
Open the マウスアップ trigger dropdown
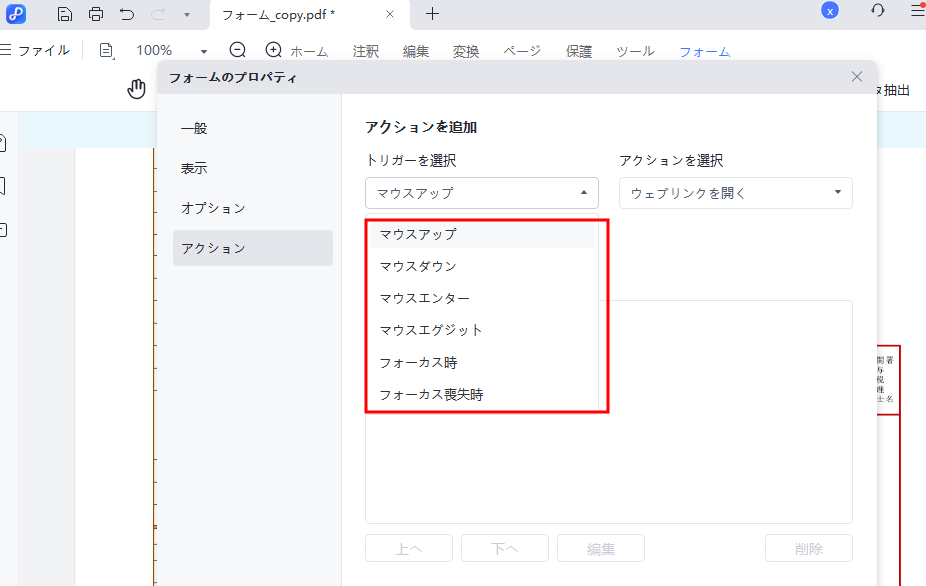(481, 192)
